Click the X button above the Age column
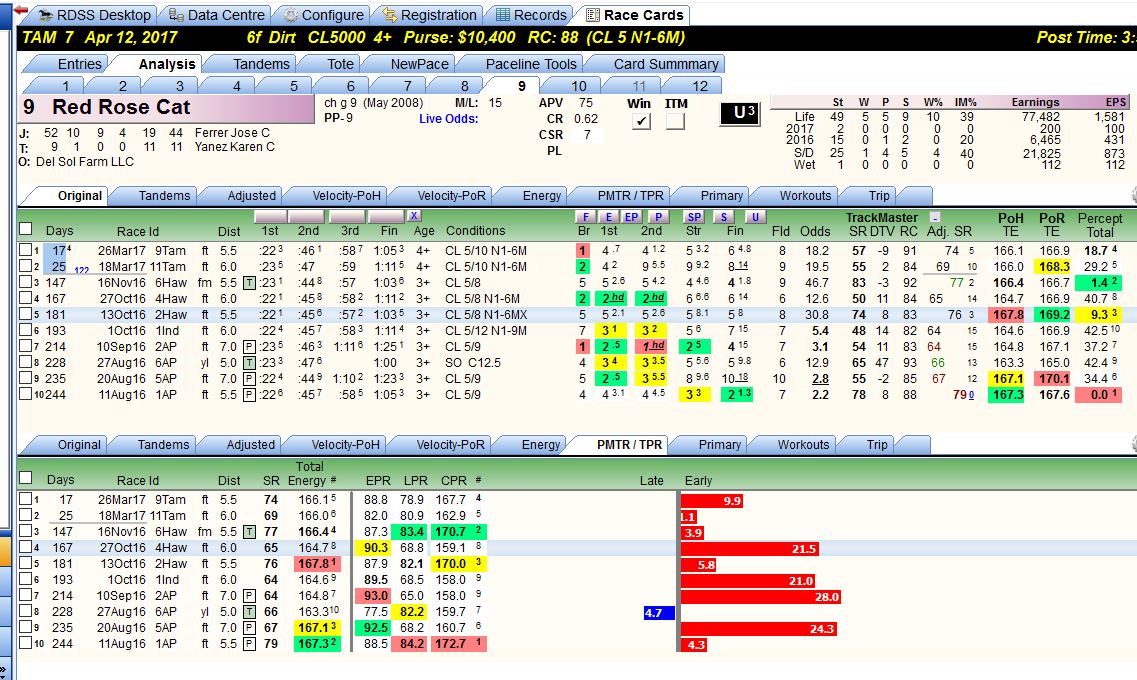 point(413,216)
